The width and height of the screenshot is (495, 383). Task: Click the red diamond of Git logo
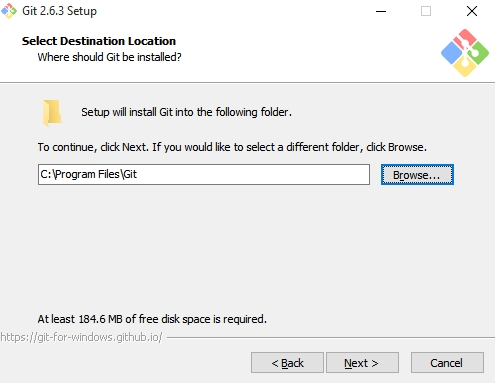point(465,38)
